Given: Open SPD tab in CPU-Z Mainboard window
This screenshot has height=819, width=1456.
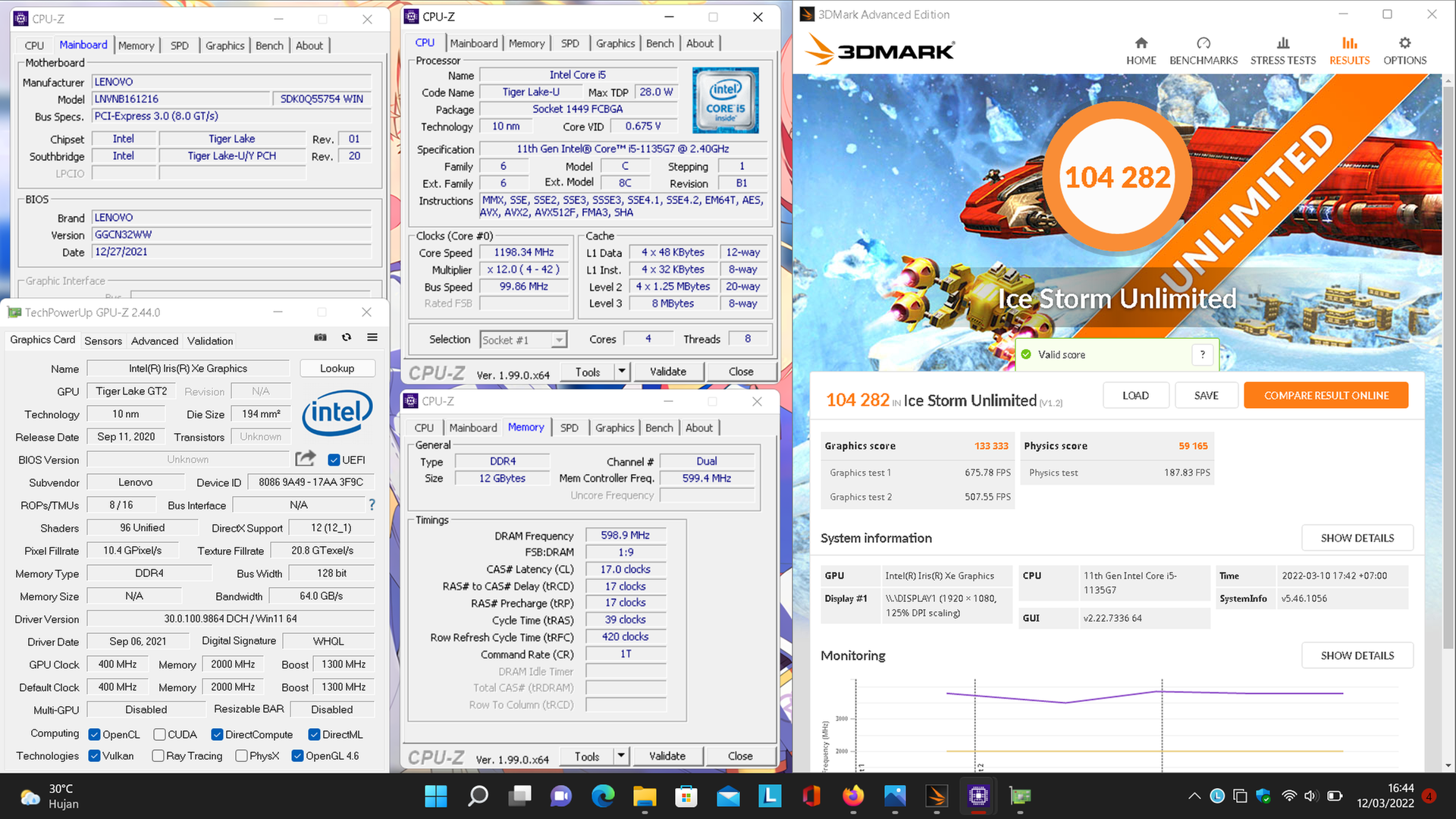Looking at the screenshot, I should tap(180, 45).
